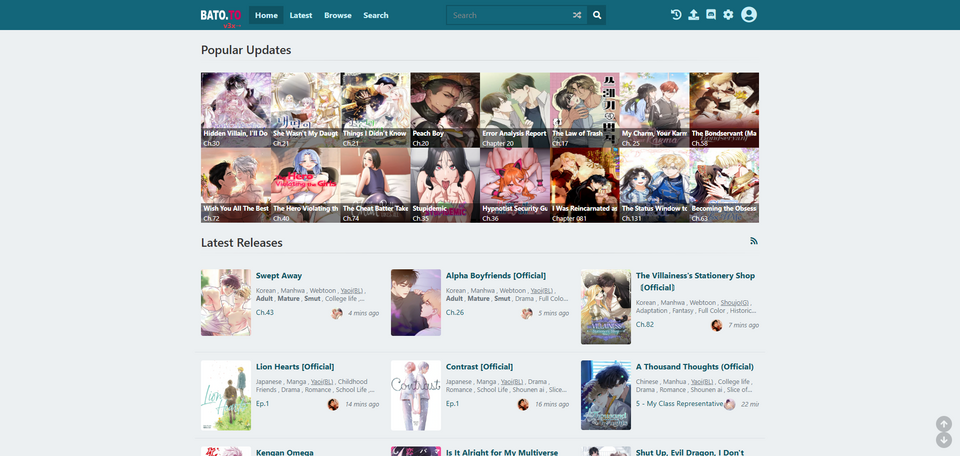Click the Yaoi(BL) tag under Swept Away

pyautogui.click(x=352, y=290)
